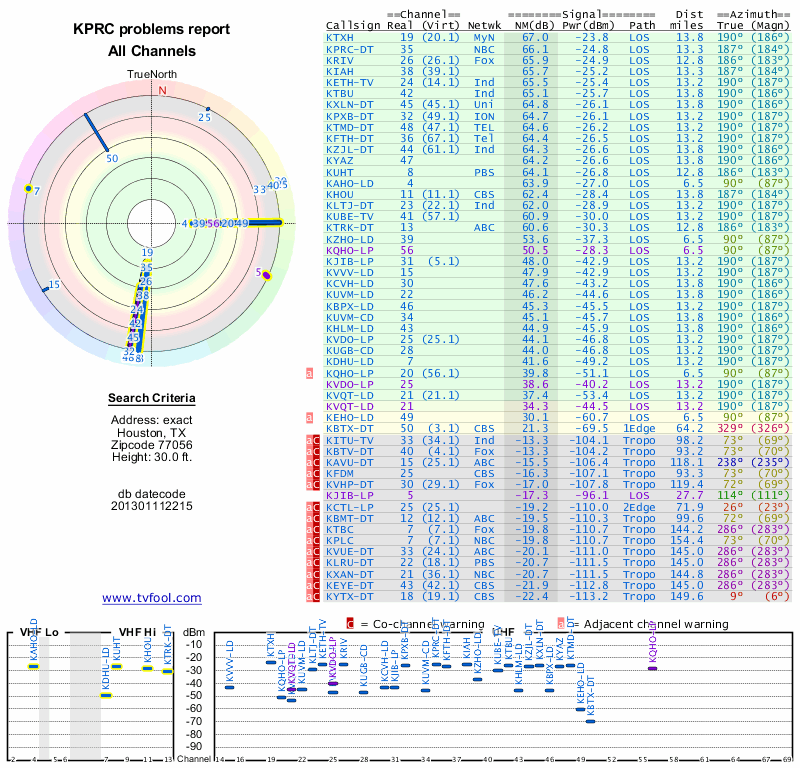This screenshot has height=768, width=800.
Task: Click the -113.2 power value for KYTX-DT
Action: point(589,596)
